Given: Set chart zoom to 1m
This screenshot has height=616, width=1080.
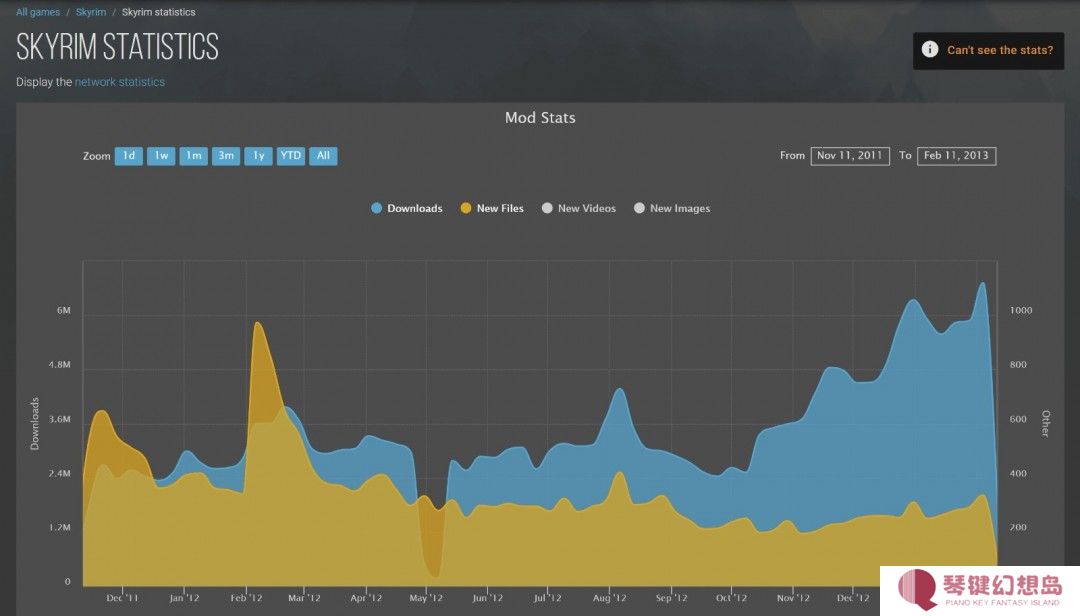Looking at the screenshot, I should click(194, 156).
